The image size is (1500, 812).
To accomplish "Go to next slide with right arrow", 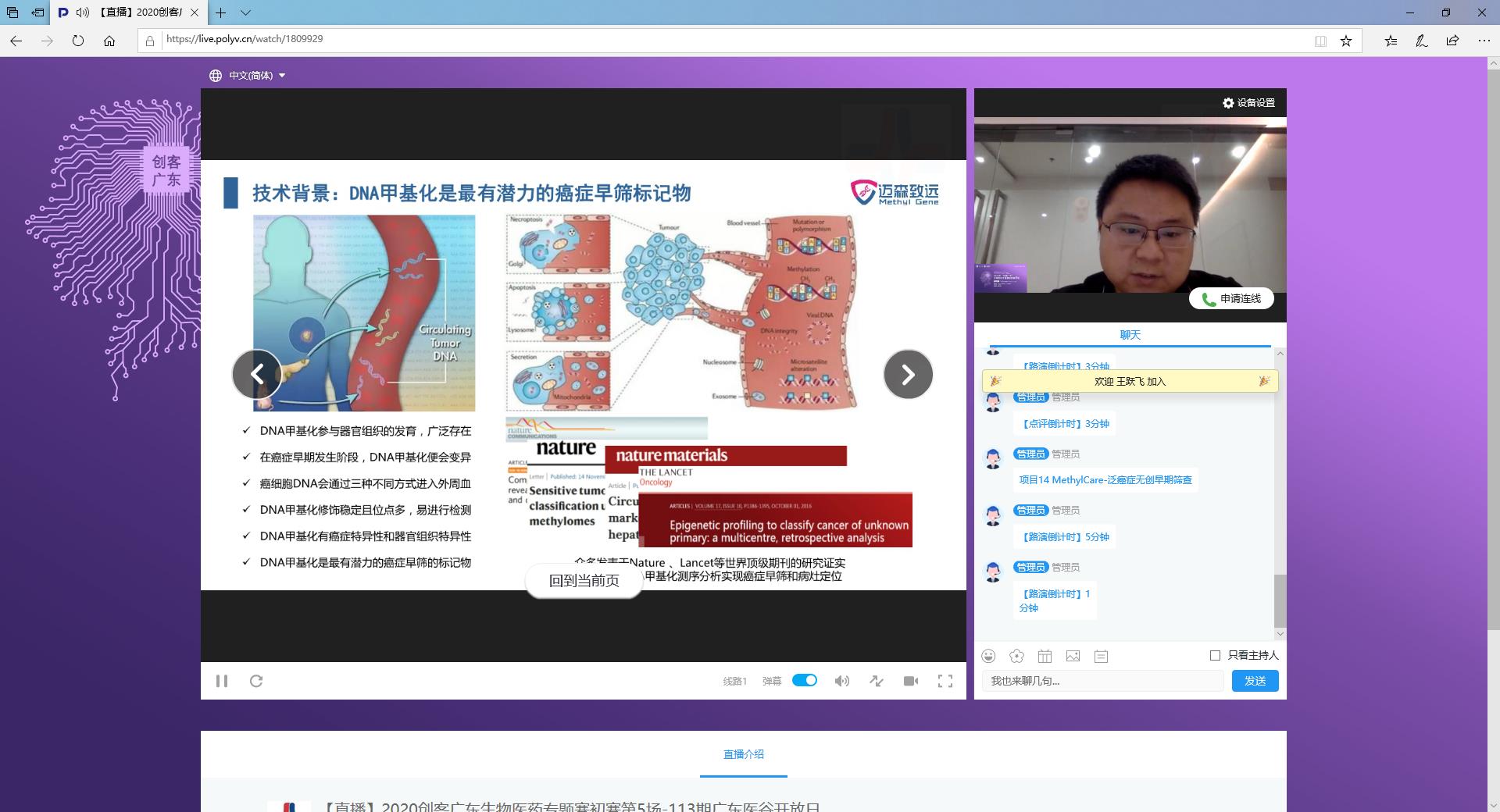I will [x=908, y=375].
